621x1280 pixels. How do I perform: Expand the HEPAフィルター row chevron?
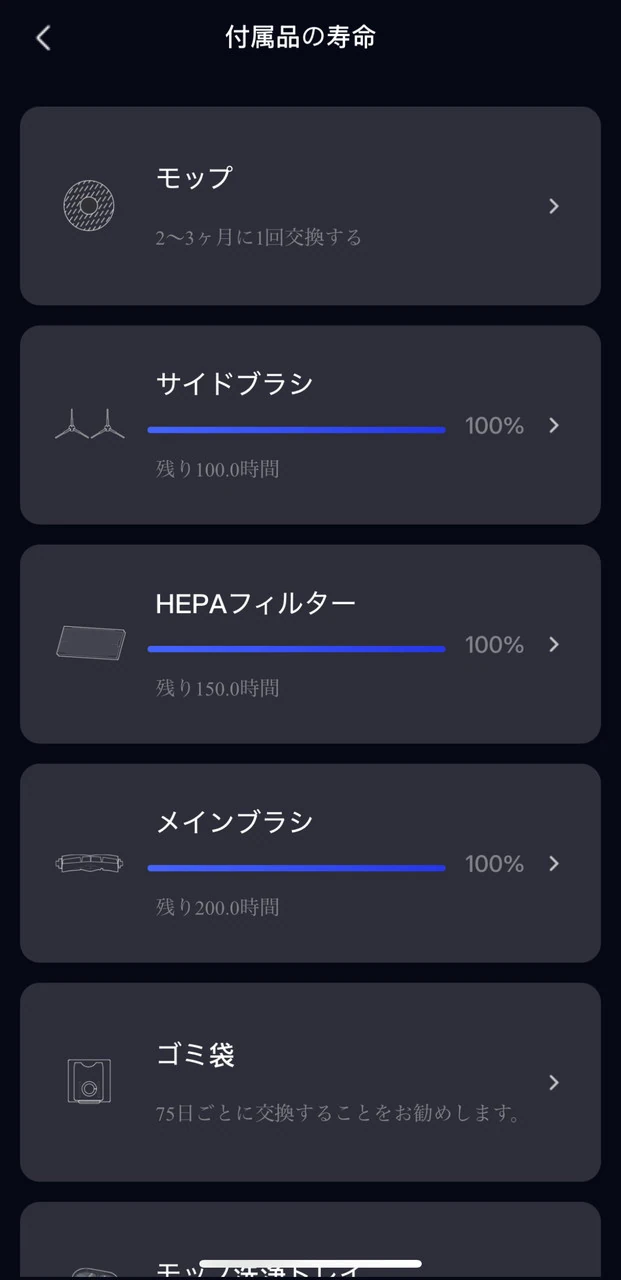click(x=554, y=644)
